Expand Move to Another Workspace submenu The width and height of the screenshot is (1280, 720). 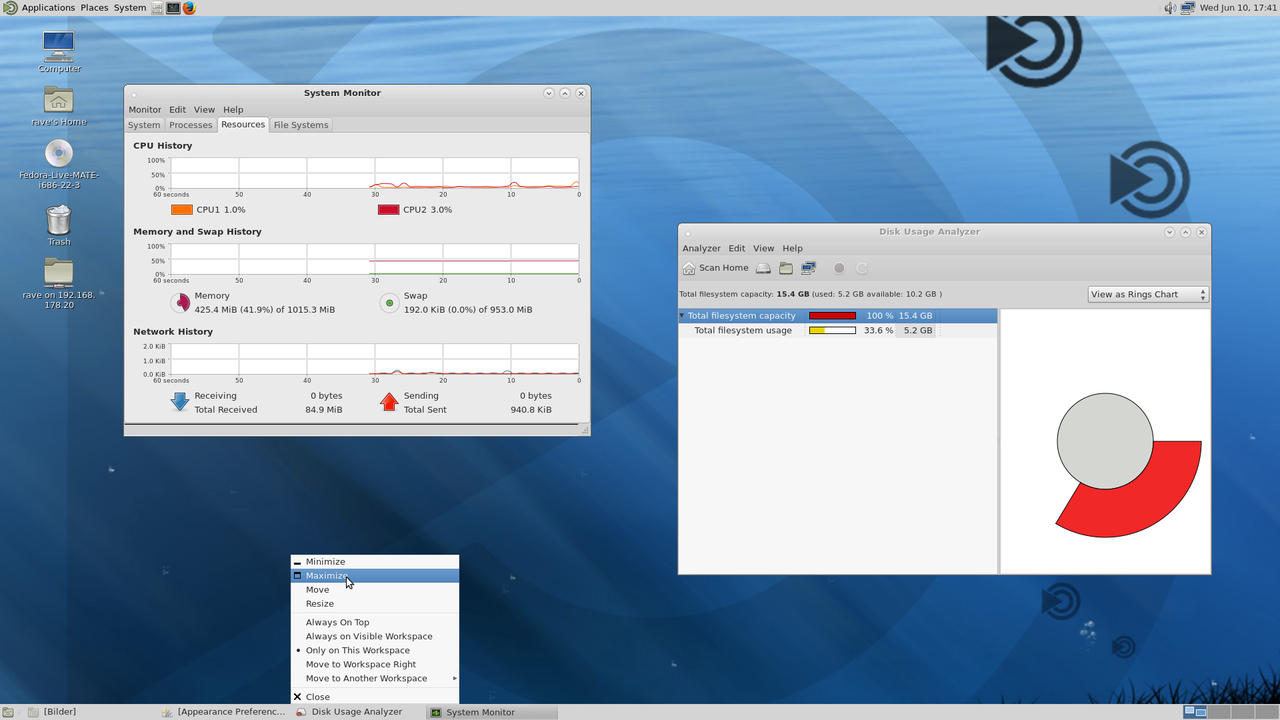click(366, 678)
